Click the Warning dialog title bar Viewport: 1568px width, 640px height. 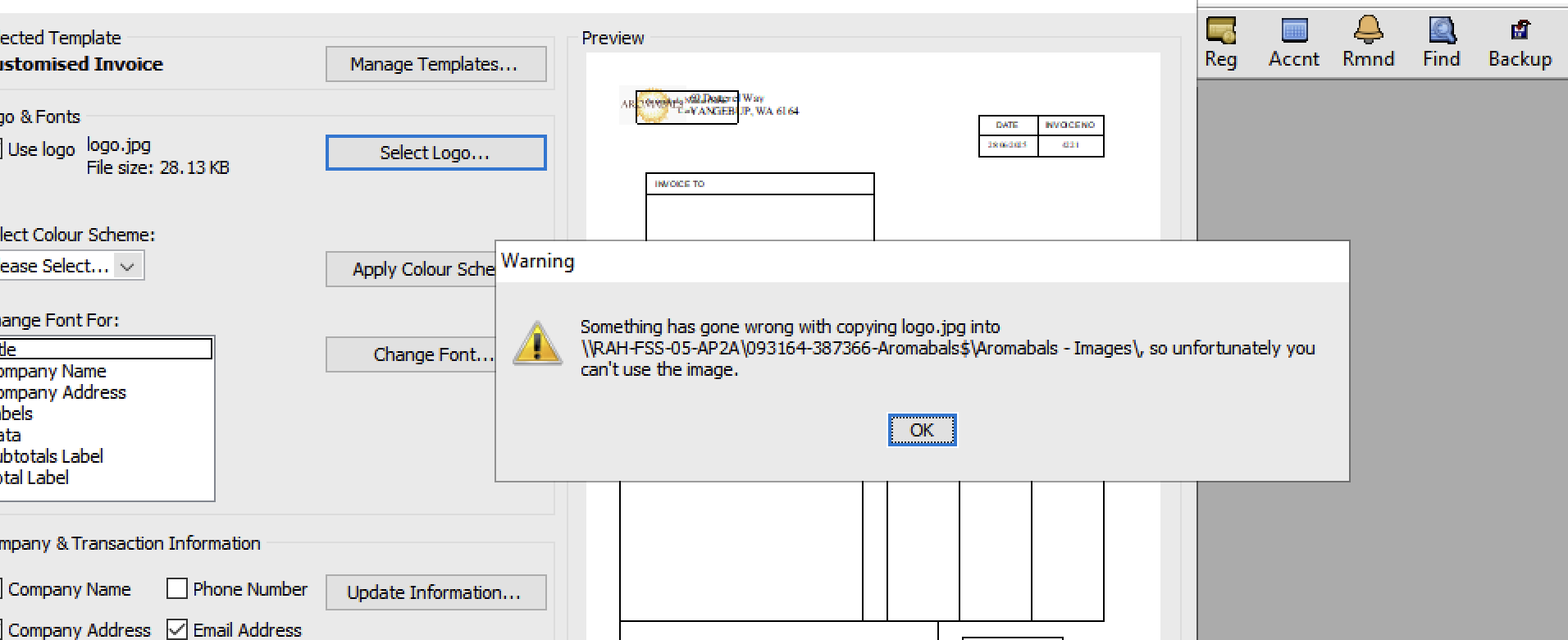[923, 262]
